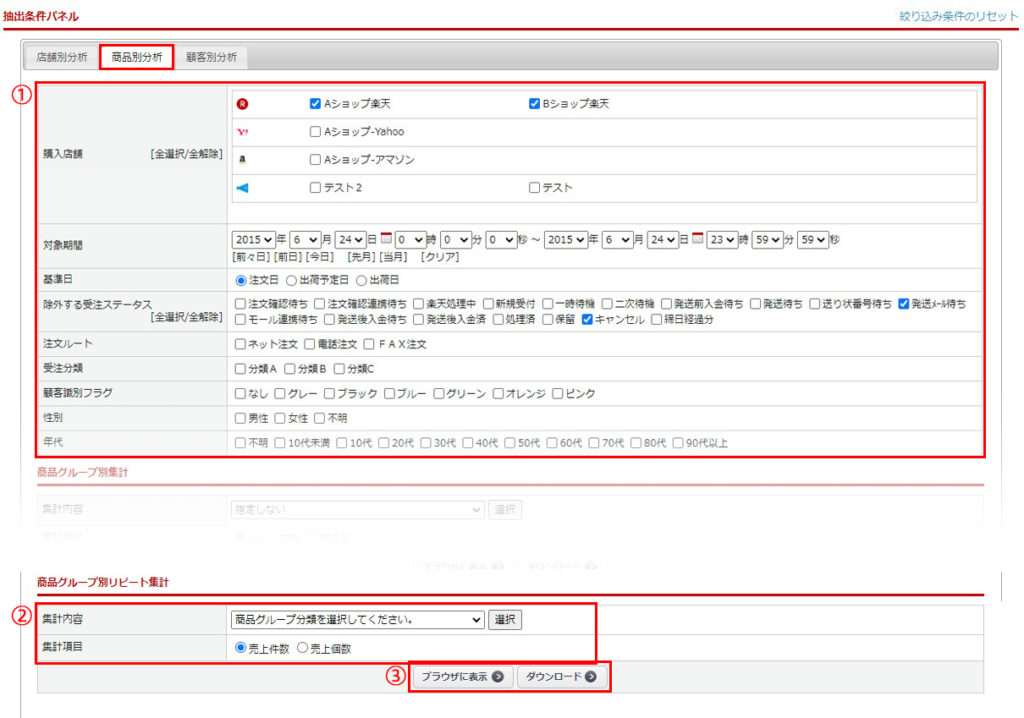Check the Aショップ-Yahoo checkbox

pos(315,132)
